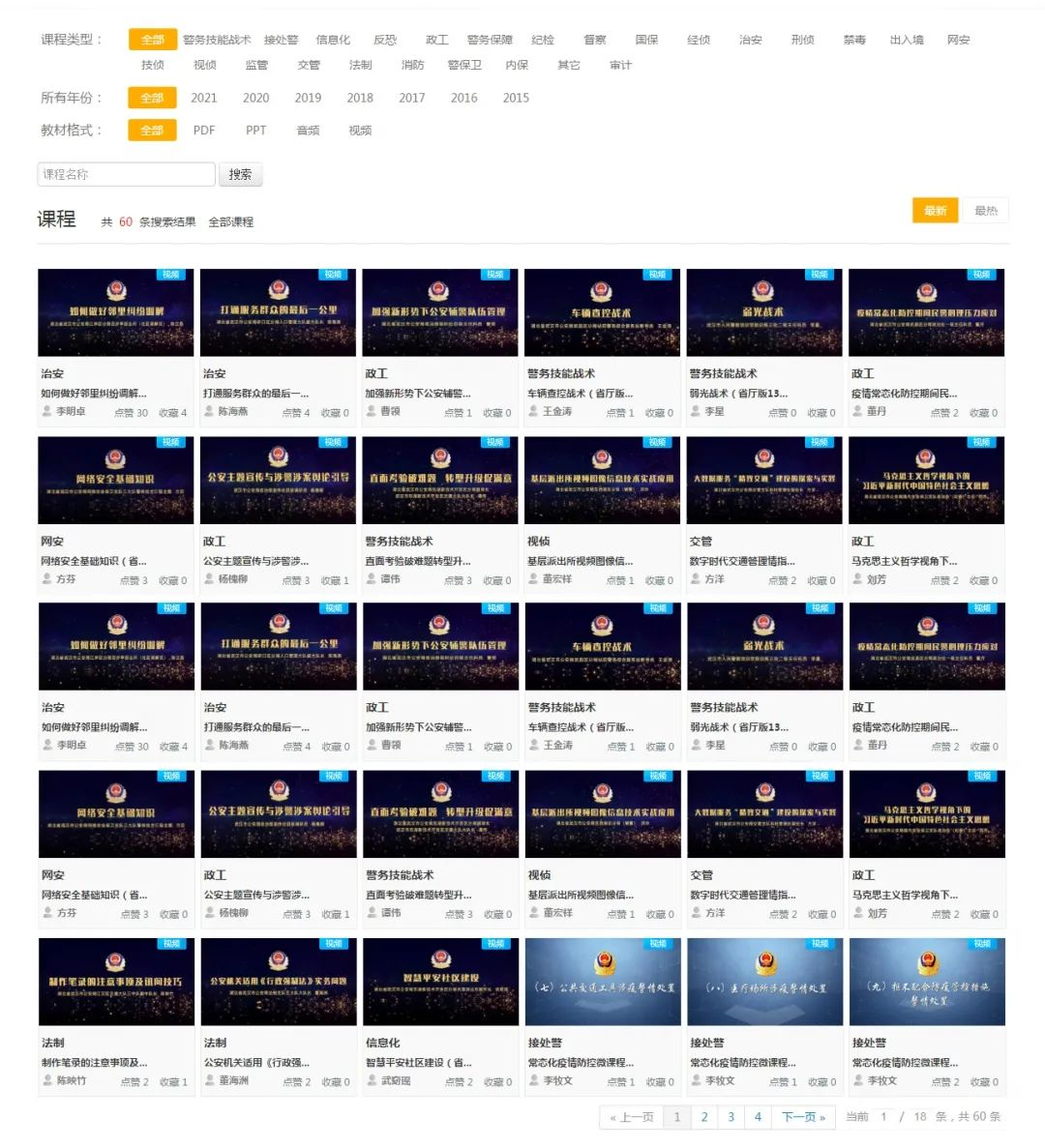
Task: Sort courses by 最热
Action: [986, 211]
